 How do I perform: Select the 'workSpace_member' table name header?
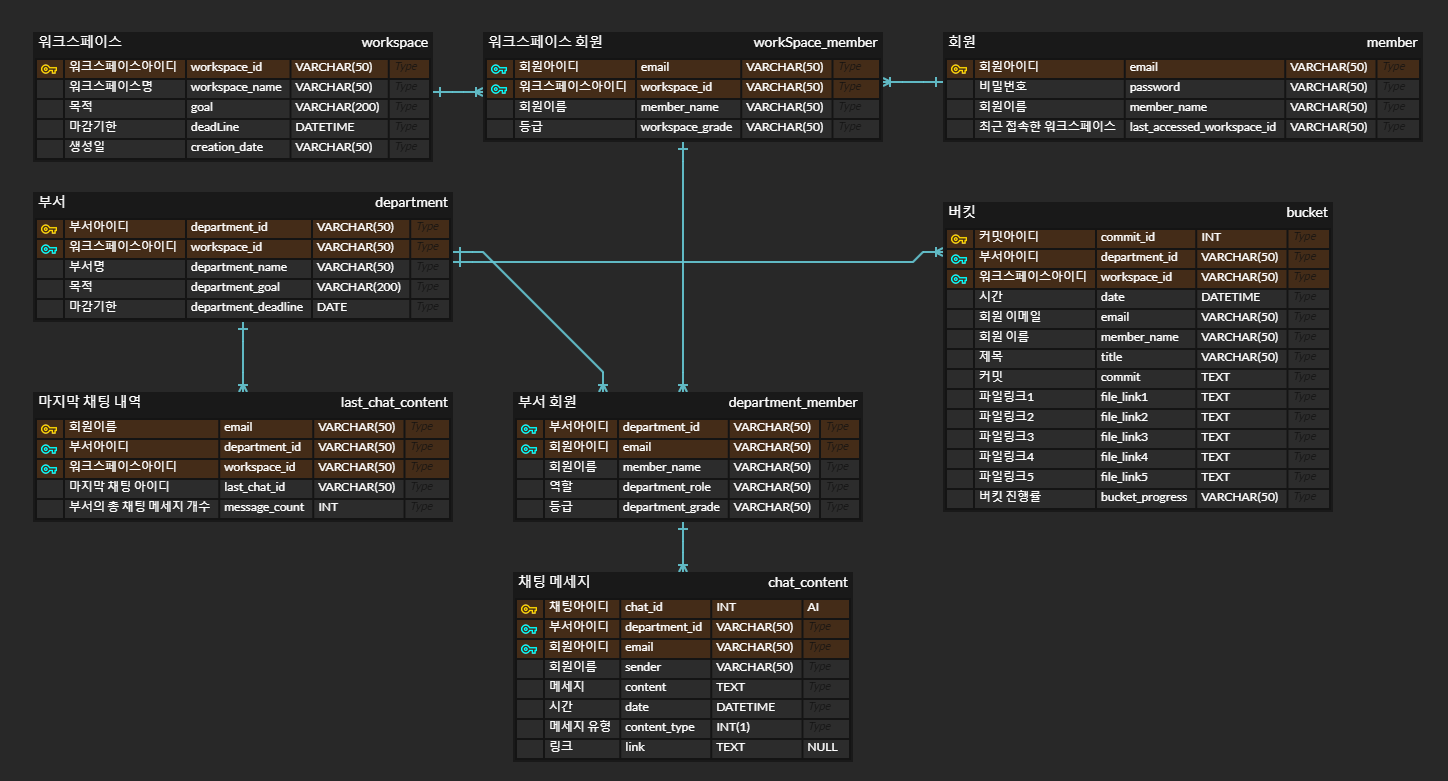[815, 42]
